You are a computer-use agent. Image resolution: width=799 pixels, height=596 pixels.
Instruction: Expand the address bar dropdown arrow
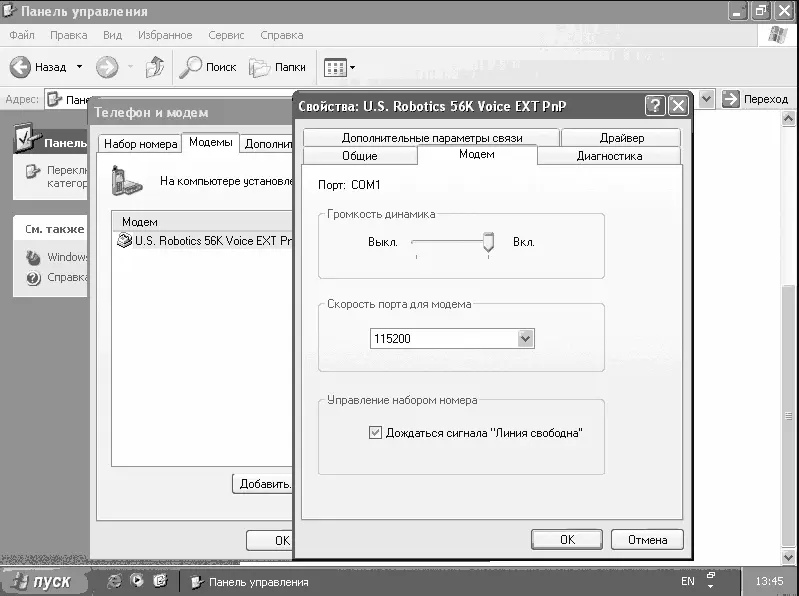[706, 99]
